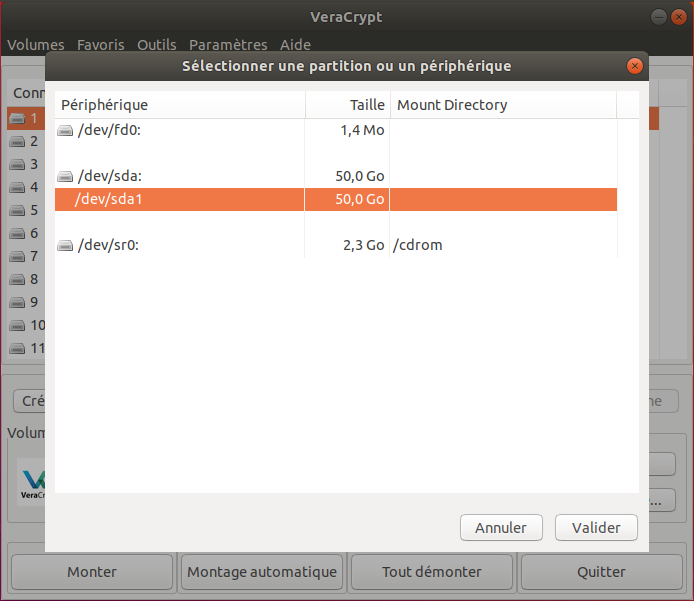
Task: Close the partition selection dialog
Action: pos(633,66)
